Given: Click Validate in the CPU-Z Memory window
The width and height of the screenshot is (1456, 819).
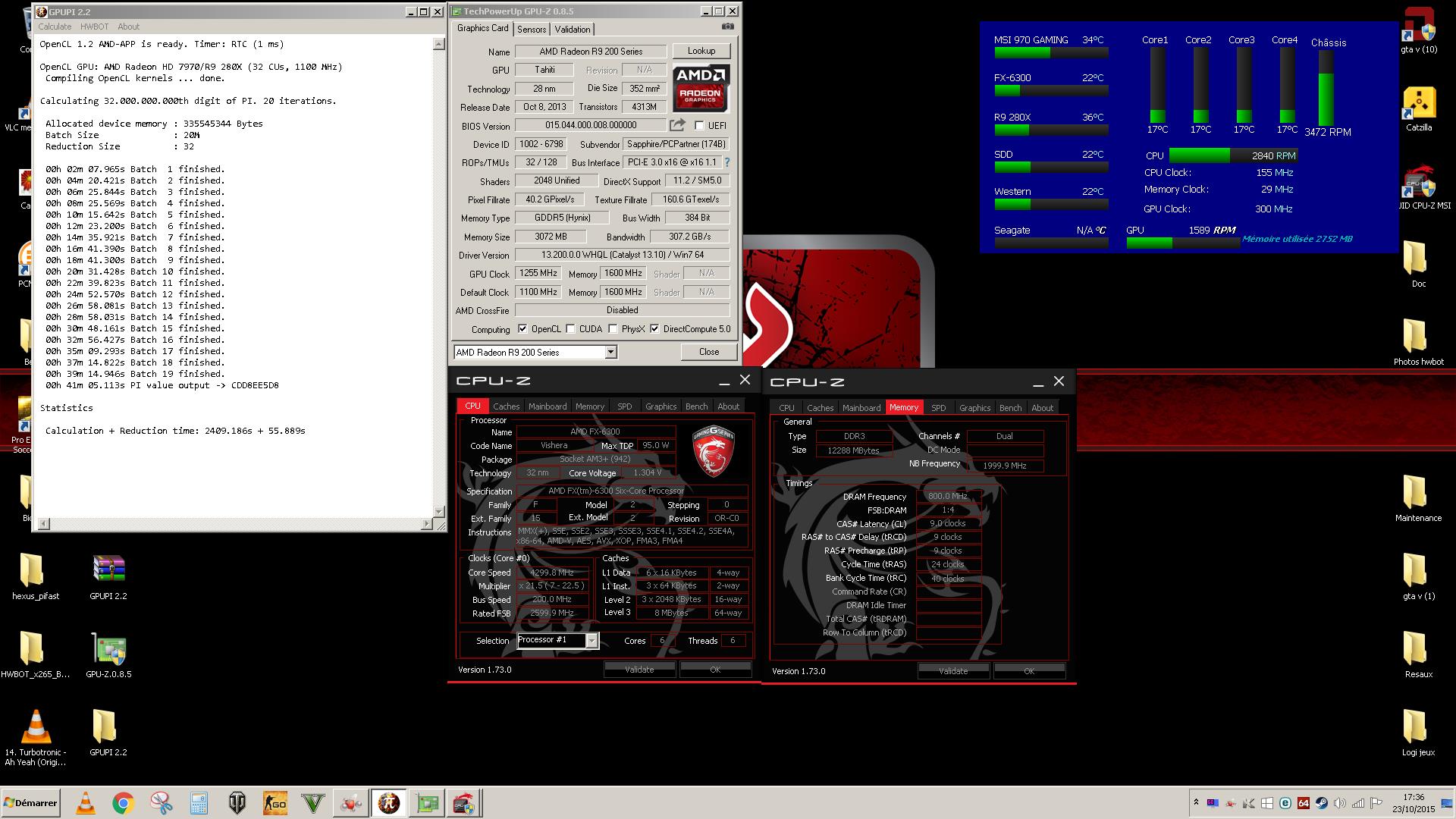Looking at the screenshot, I should [x=953, y=671].
